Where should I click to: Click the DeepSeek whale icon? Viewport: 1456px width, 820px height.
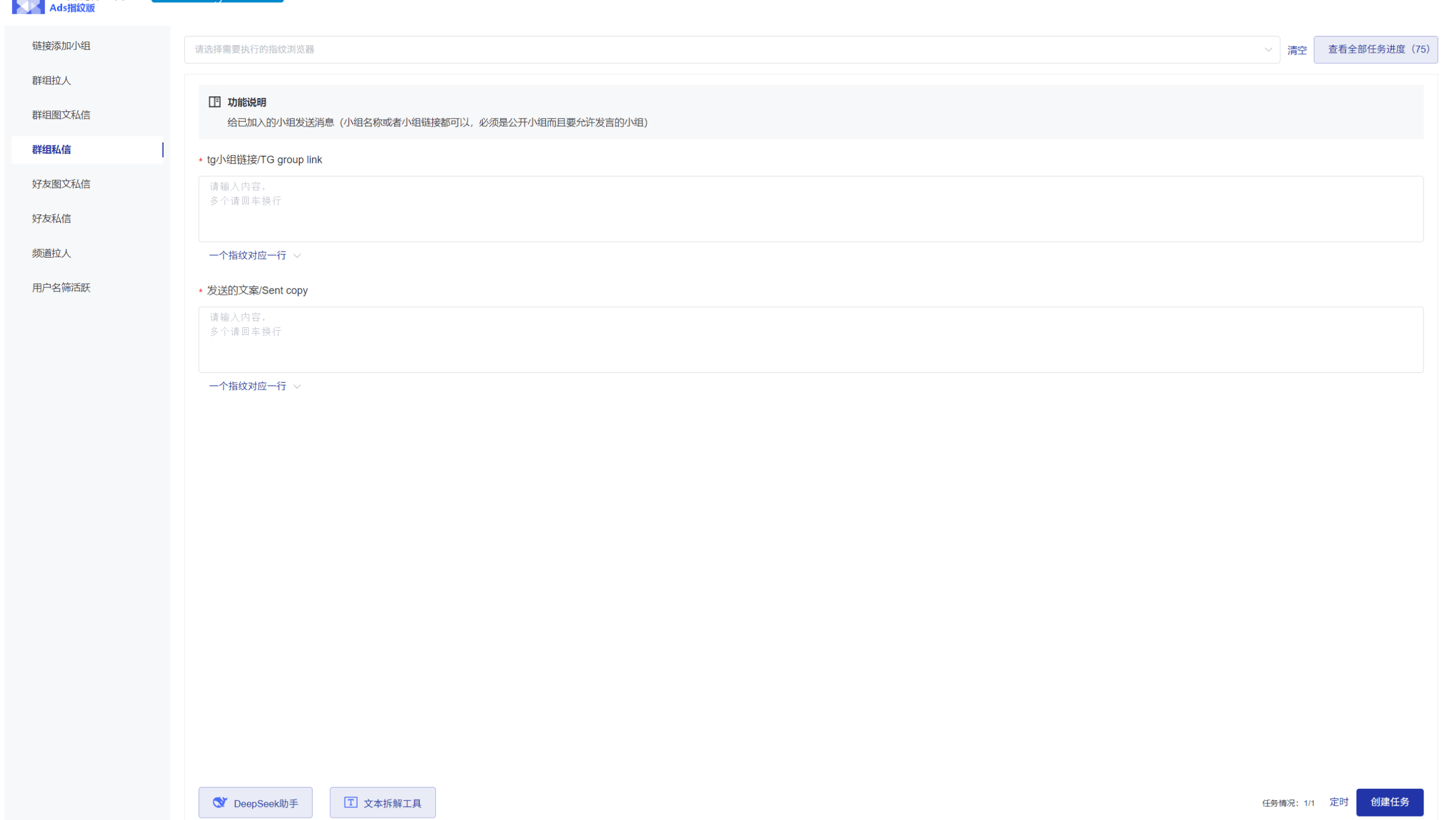pos(220,802)
